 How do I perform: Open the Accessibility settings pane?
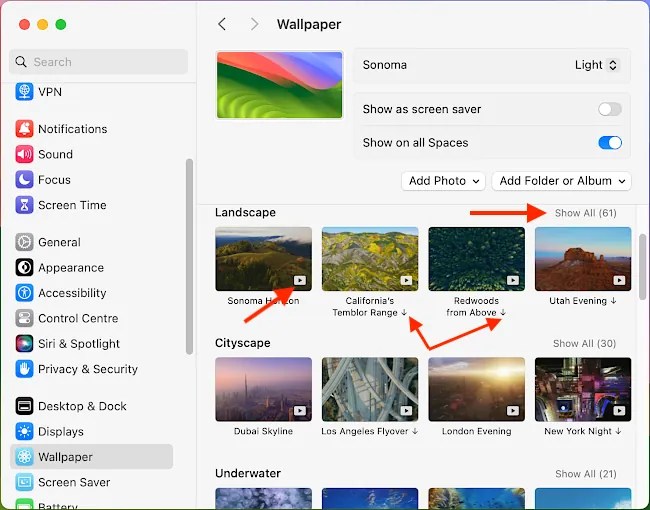click(91, 293)
